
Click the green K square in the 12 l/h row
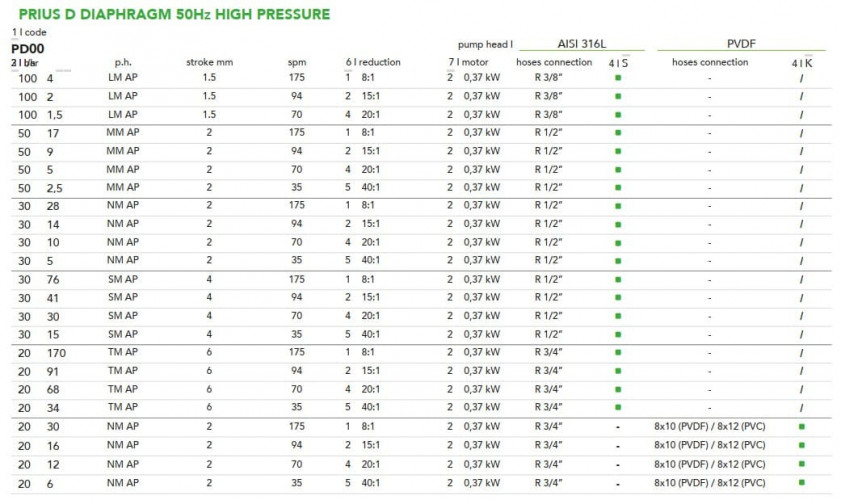click(801, 463)
